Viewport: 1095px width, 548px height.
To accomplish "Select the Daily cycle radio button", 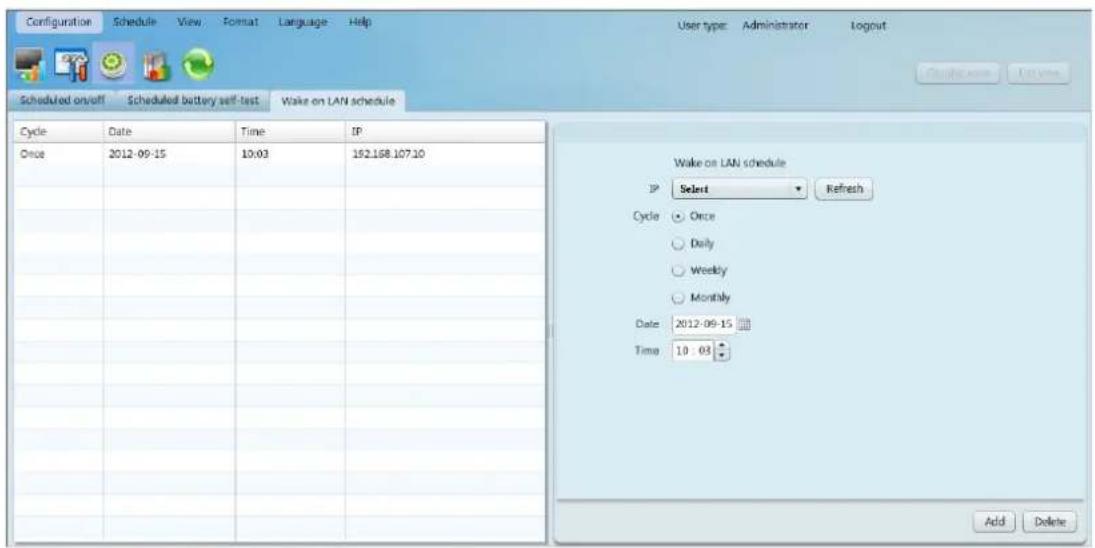I will [677, 244].
